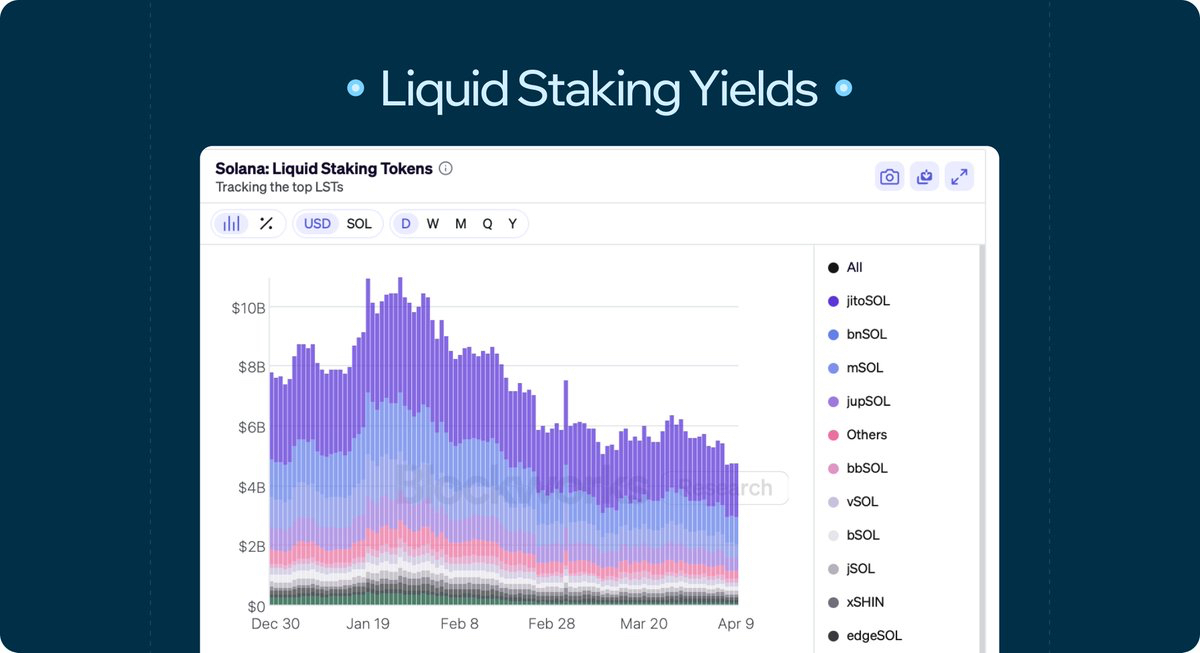Select the monthly (M) interval
This screenshot has height=653, width=1200.
[x=460, y=224]
